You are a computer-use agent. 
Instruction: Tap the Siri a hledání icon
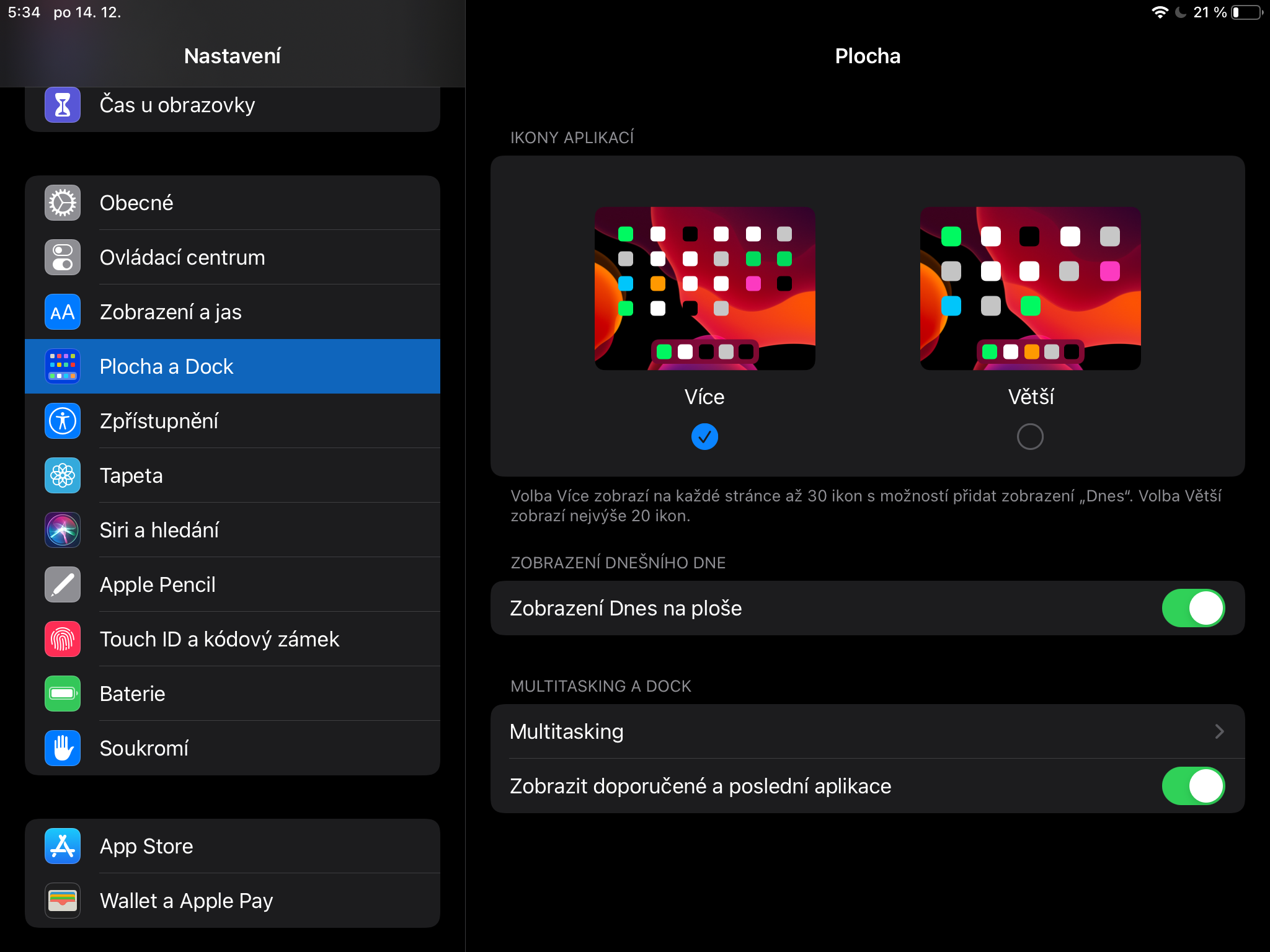click(62, 530)
